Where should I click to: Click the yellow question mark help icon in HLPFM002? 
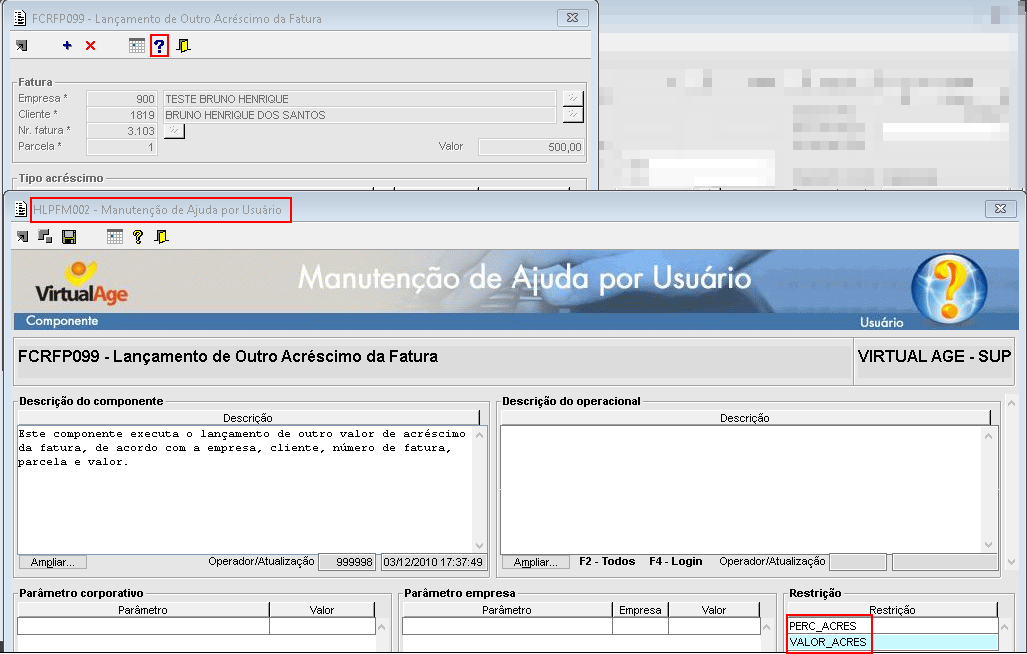click(x=138, y=236)
